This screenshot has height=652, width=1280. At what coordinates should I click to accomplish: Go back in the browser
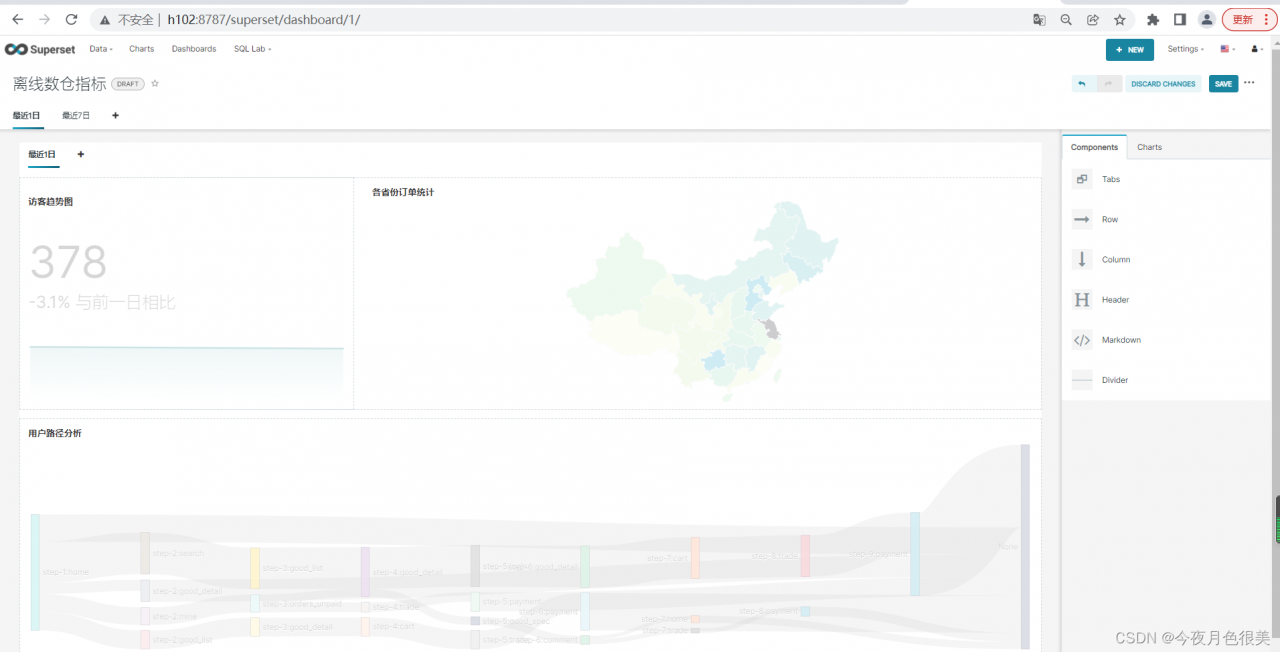(17, 19)
